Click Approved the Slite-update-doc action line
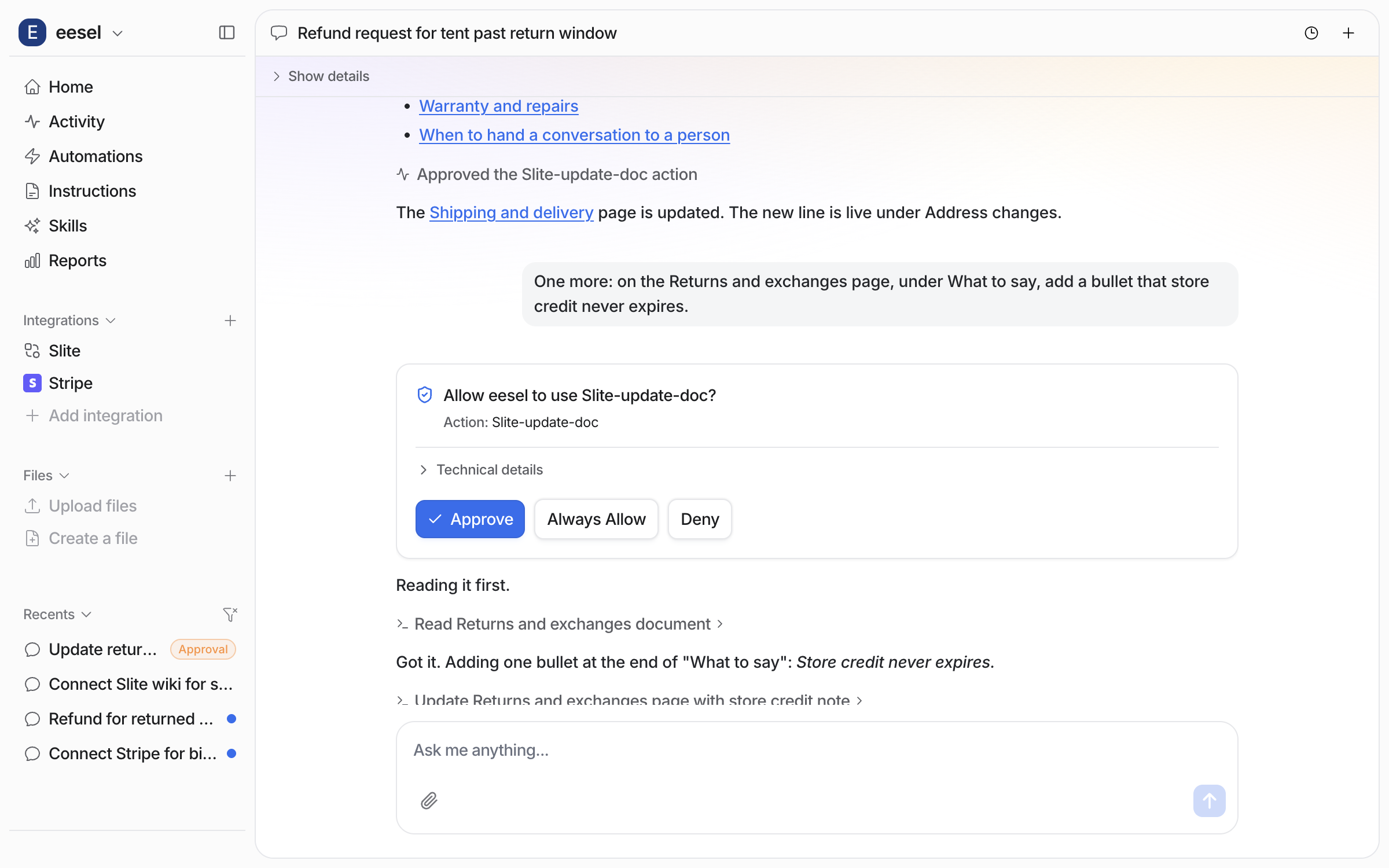 547,174
